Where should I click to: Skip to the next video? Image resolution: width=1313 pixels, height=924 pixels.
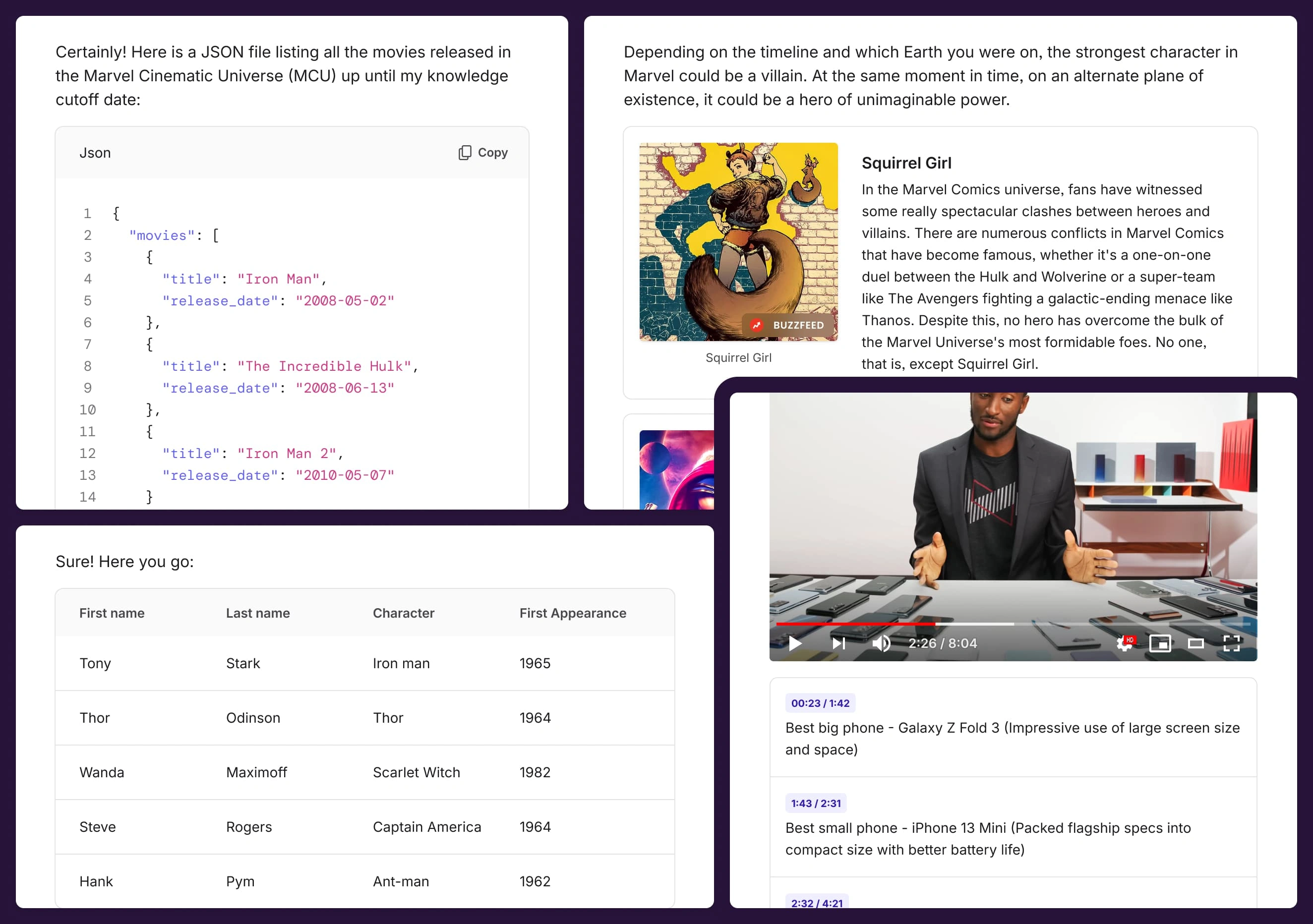tap(838, 643)
